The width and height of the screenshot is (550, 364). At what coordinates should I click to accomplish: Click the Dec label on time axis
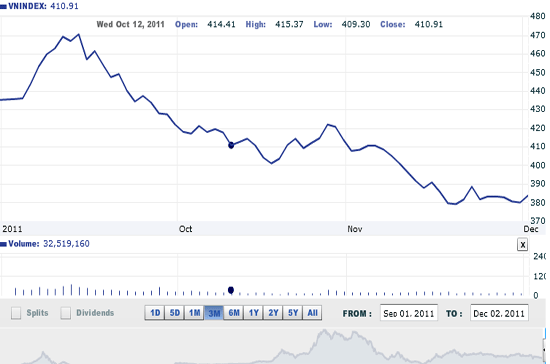[531, 229]
